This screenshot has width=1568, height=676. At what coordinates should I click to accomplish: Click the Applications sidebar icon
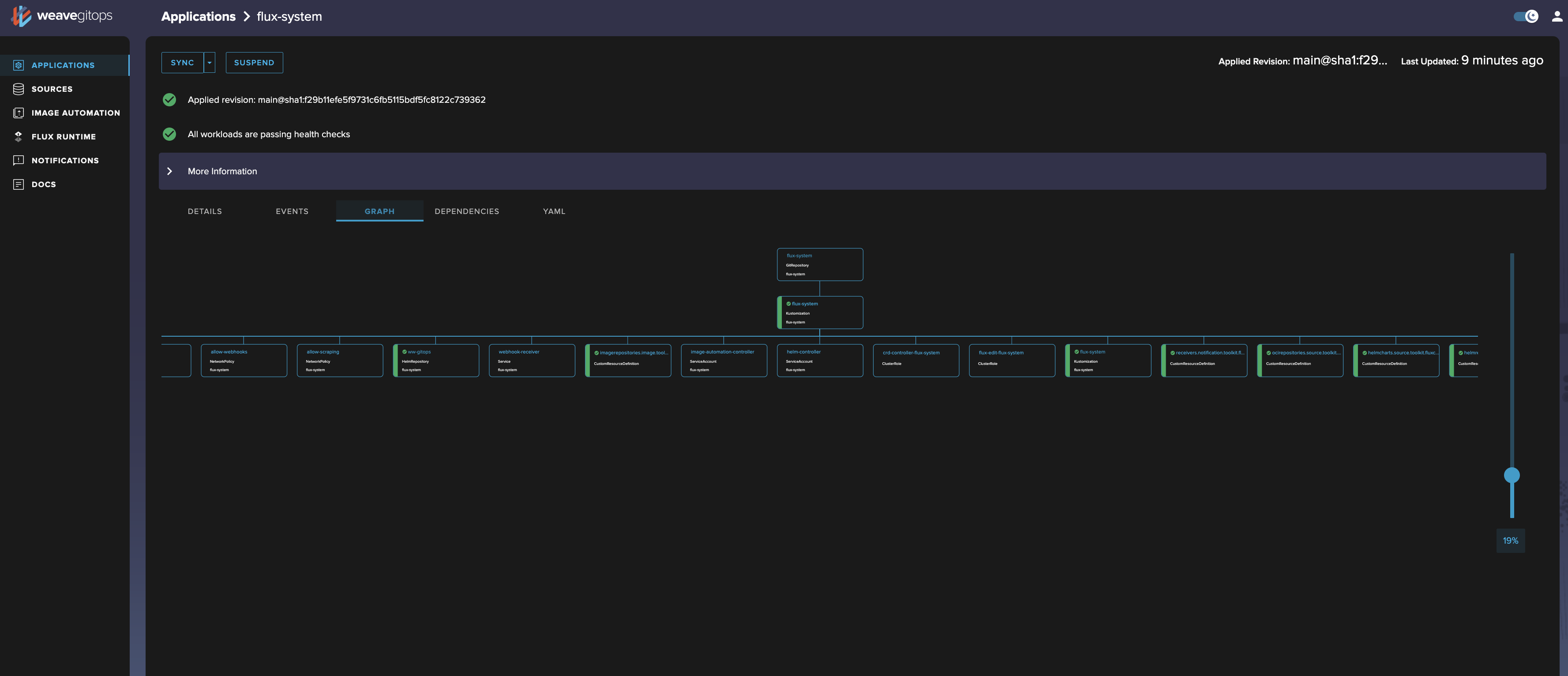[18, 65]
